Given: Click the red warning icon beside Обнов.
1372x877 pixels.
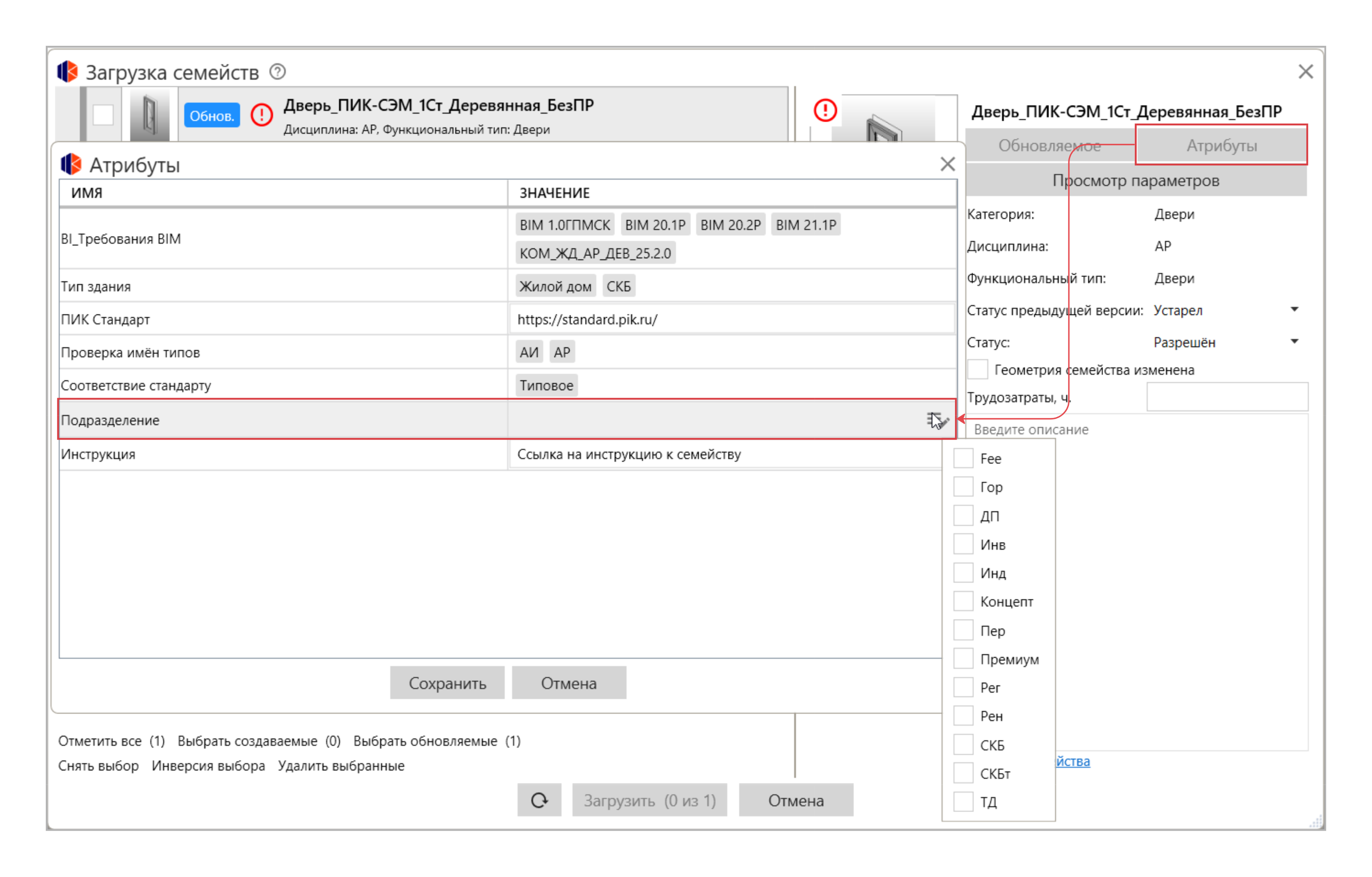Looking at the screenshot, I should (261, 115).
